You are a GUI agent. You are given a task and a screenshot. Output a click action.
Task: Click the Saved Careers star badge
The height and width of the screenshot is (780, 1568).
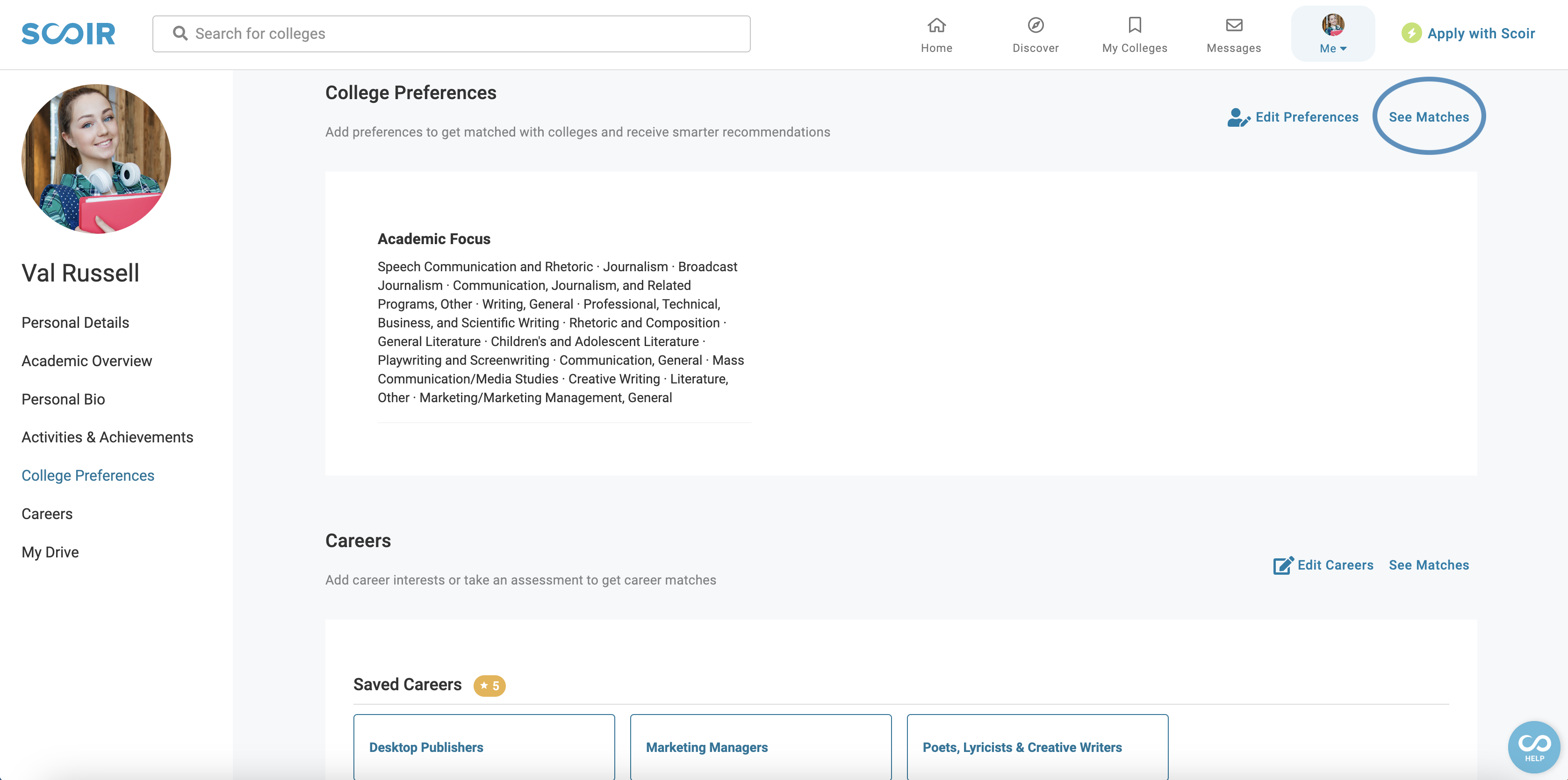(489, 686)
